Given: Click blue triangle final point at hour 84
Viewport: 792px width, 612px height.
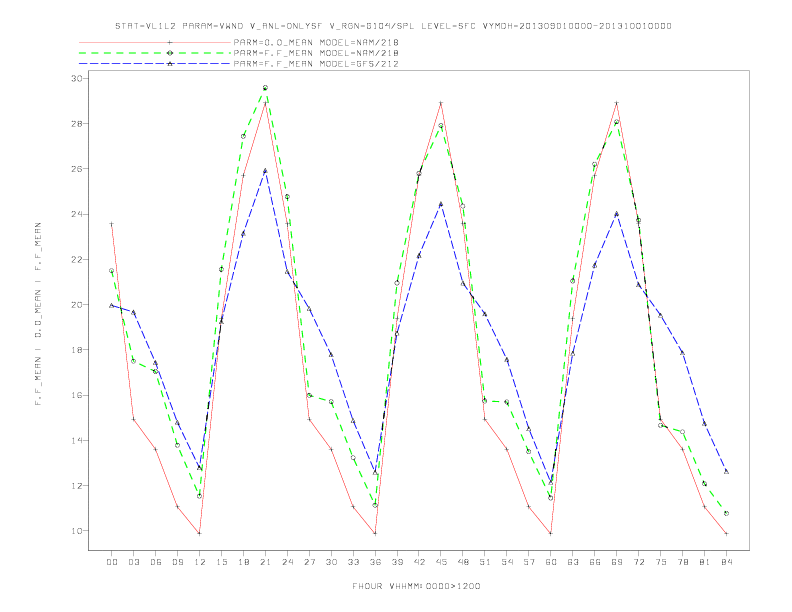Looking at the screenshot, I should click(726, 472).
